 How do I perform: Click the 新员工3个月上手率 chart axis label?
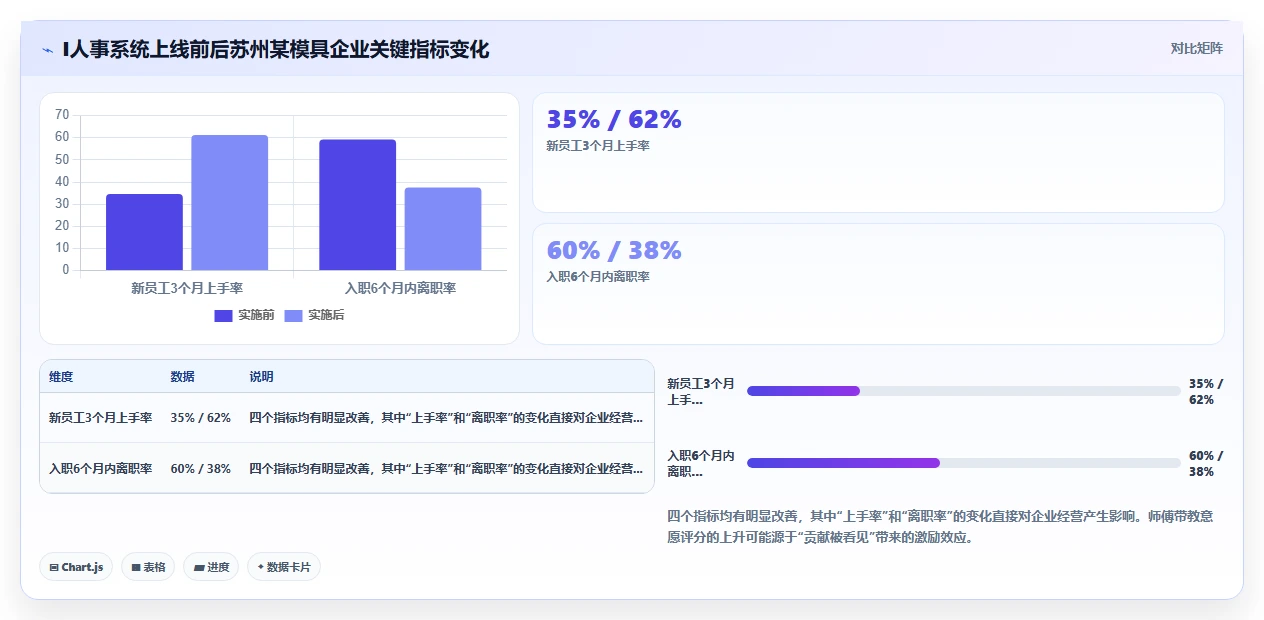coord(187,288)
